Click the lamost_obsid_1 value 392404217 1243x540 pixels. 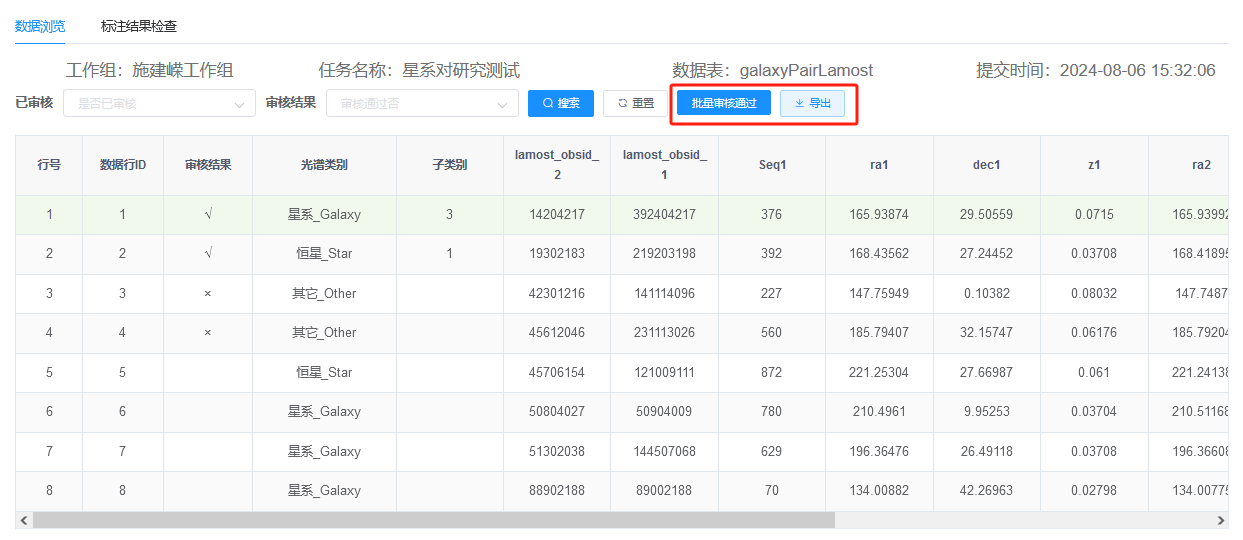pyautogui.click(x=664, y=214)
